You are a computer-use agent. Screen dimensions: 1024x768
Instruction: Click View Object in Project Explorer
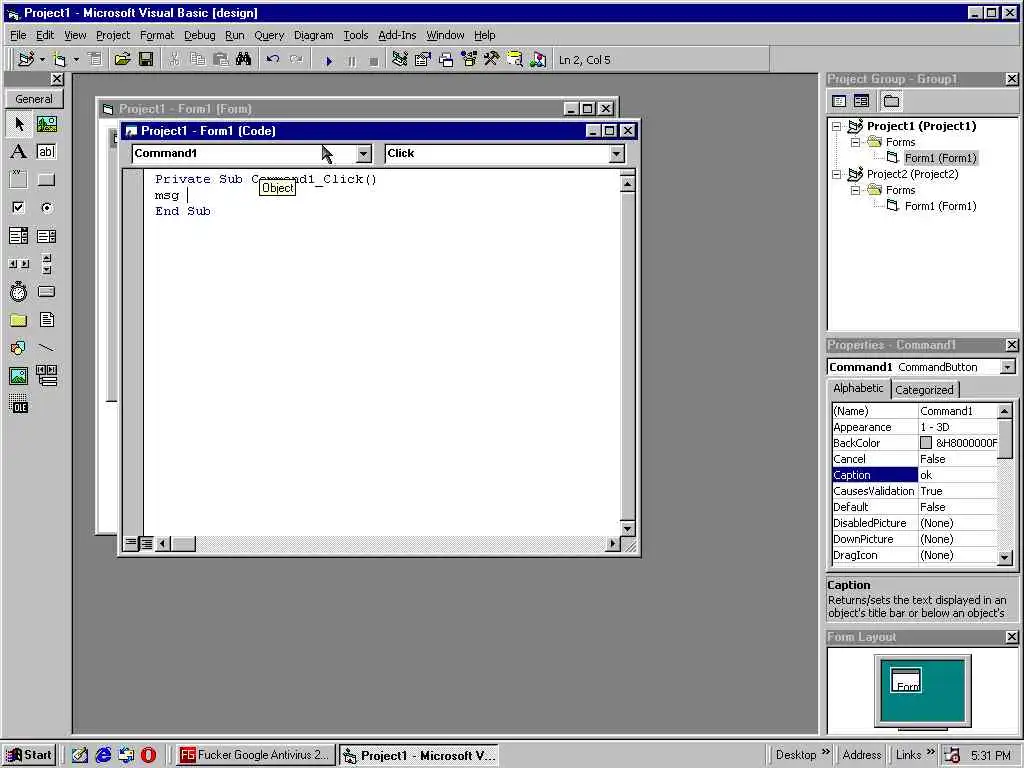861,101
